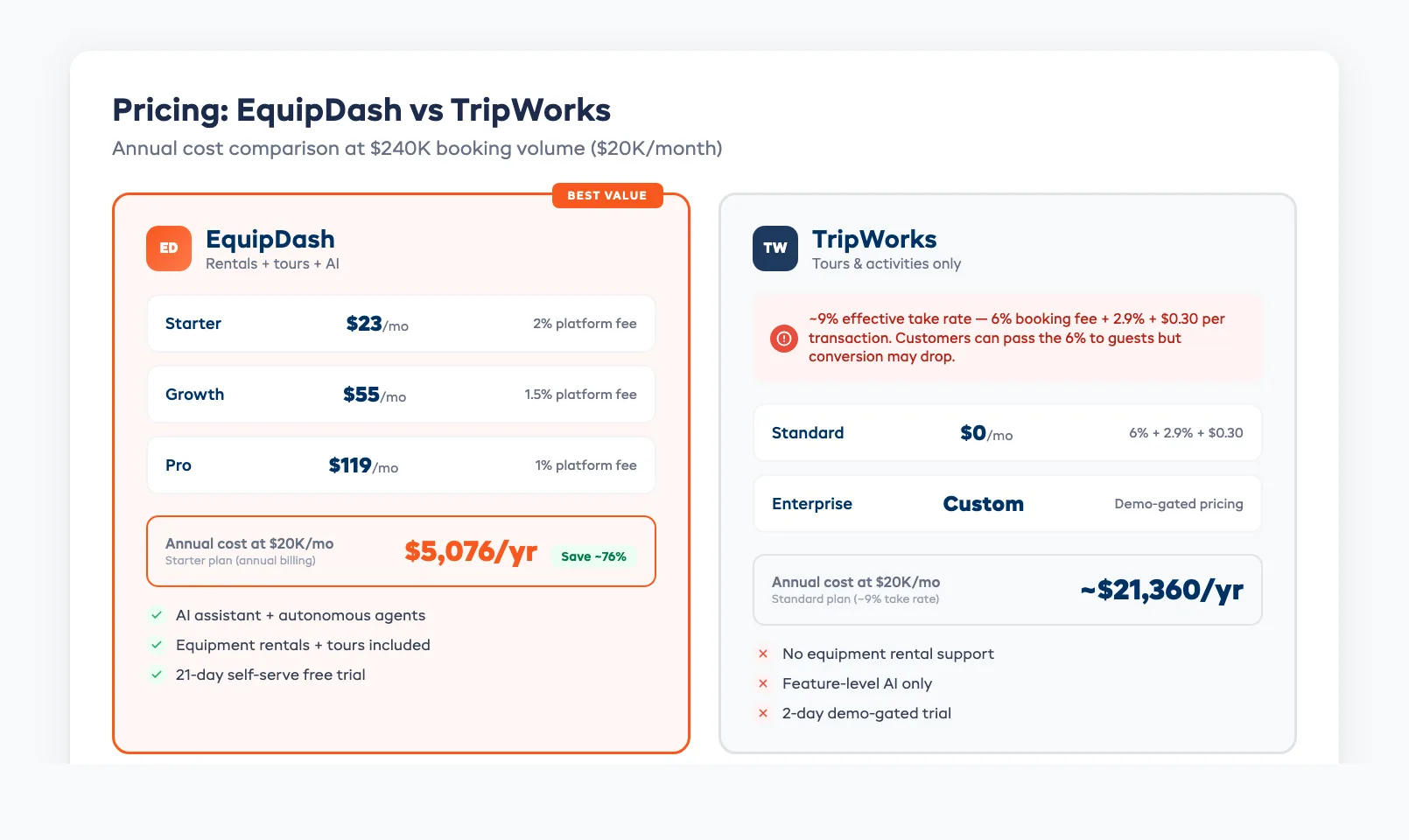Expand the Enterprise plan row
Screen dimensions: 1409x840
1006,503
